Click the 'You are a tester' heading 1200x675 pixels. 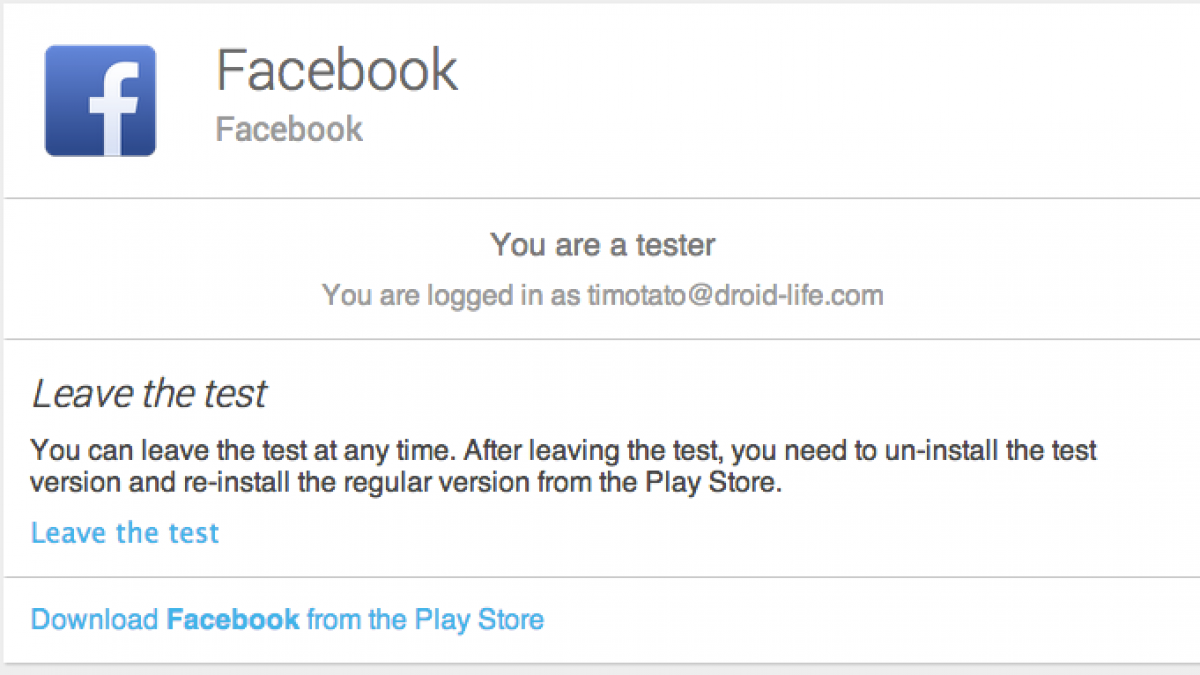(602, 245)
